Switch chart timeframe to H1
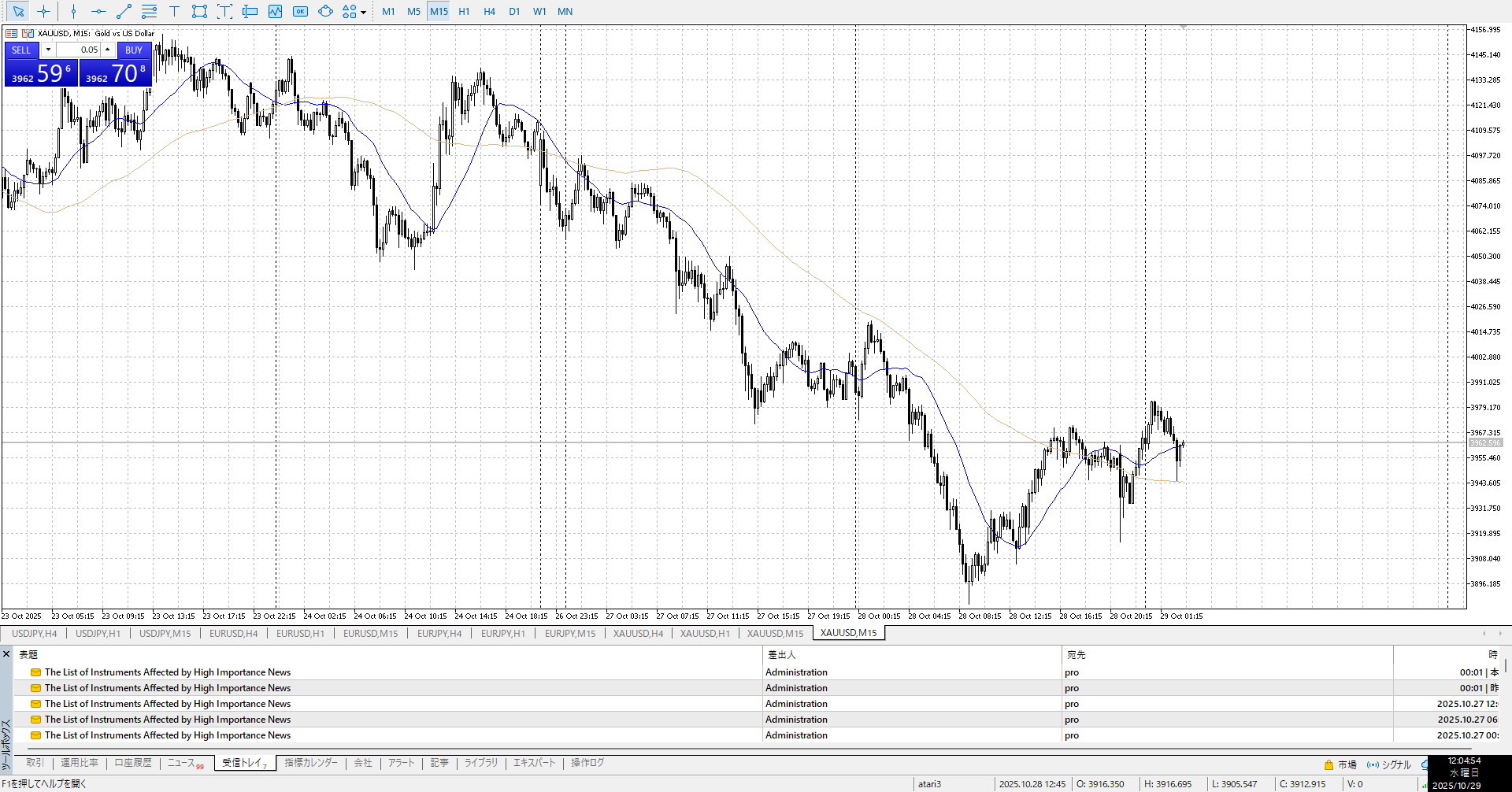 (464, 11)
